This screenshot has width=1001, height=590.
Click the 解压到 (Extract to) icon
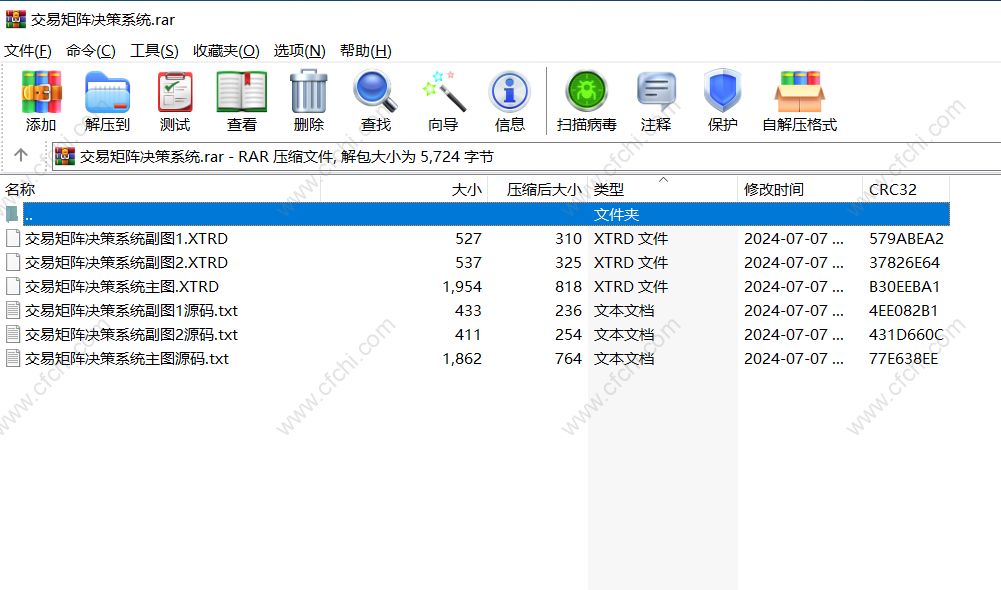(x=107, y=93)
